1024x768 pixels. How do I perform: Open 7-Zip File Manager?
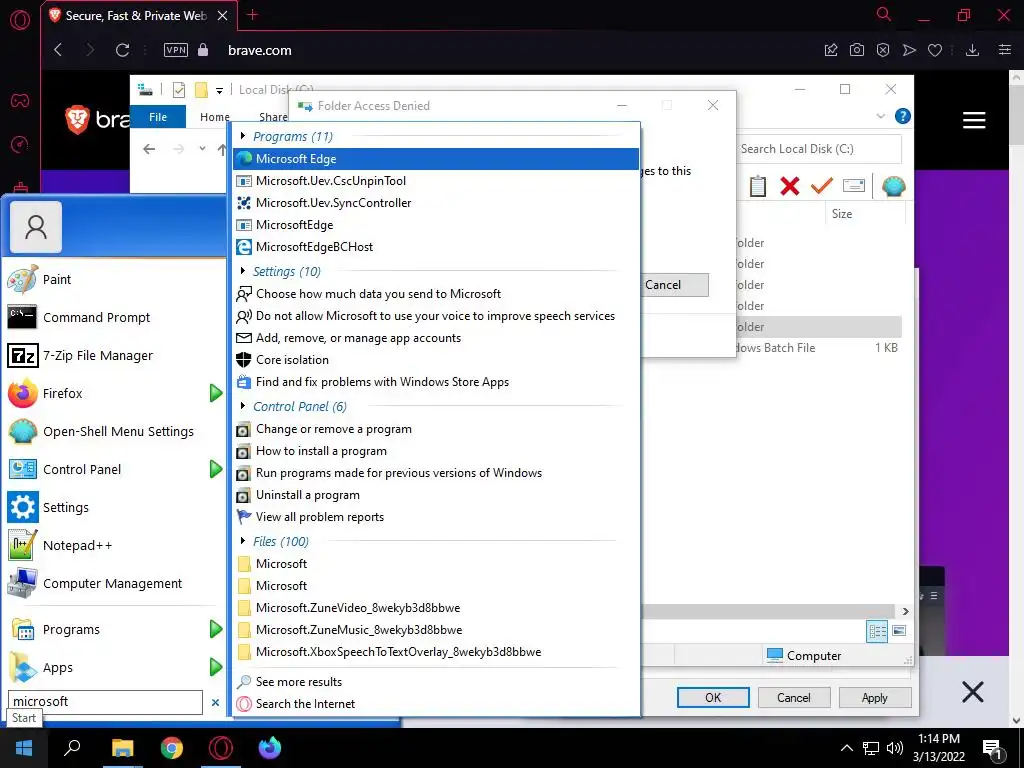(x=114, y=355)
